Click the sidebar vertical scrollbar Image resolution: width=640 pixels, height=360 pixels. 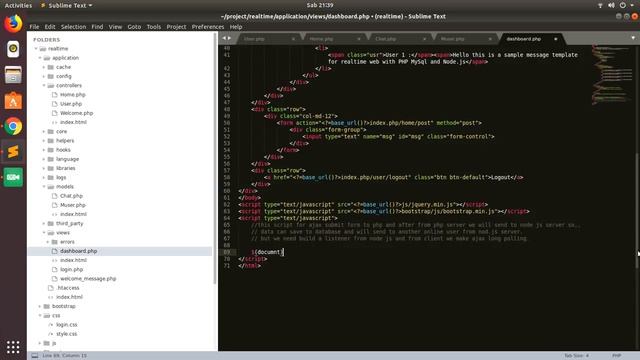(215, 159)
